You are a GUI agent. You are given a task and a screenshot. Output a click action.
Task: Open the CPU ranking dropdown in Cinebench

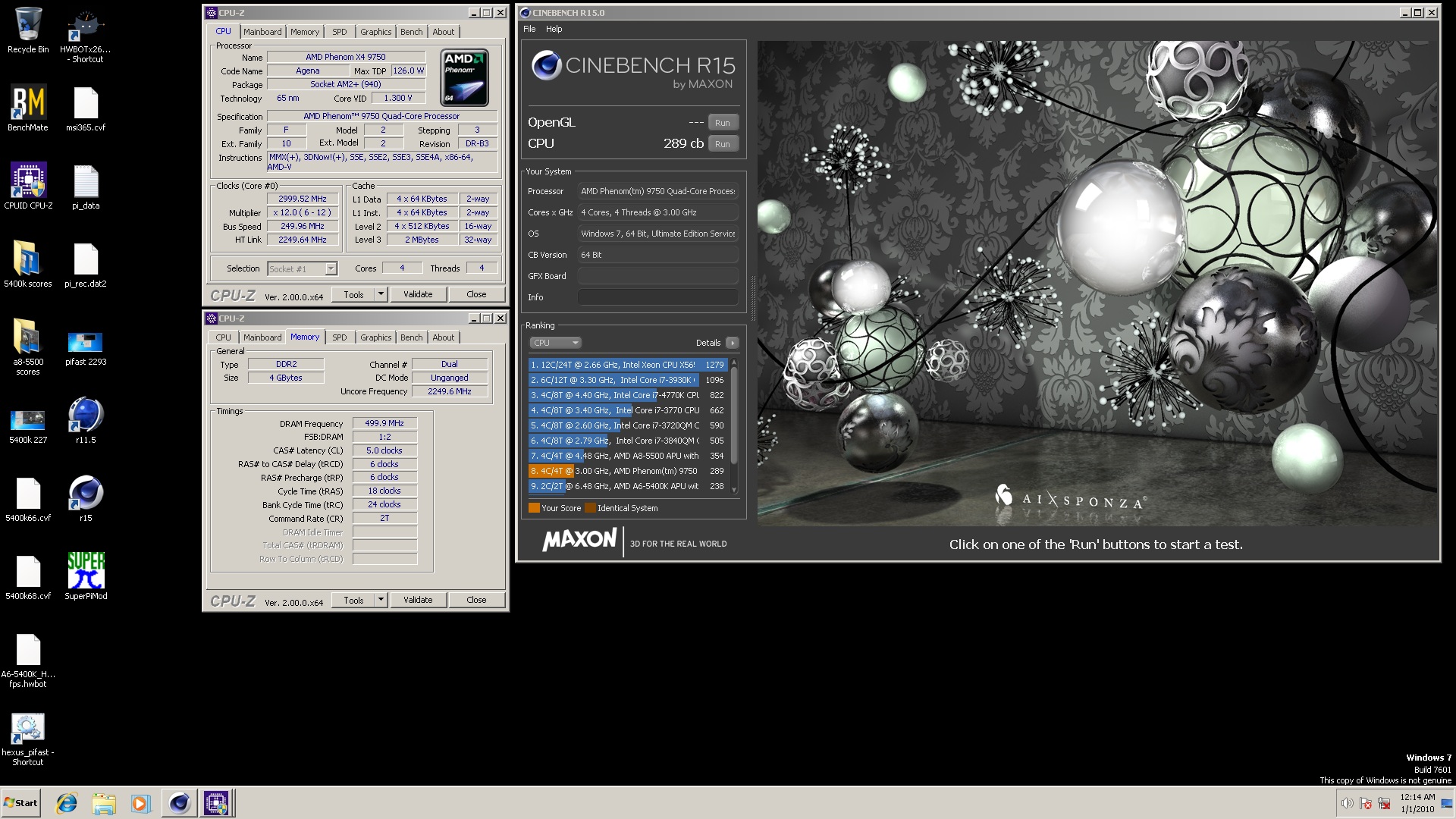pos(555,343)
